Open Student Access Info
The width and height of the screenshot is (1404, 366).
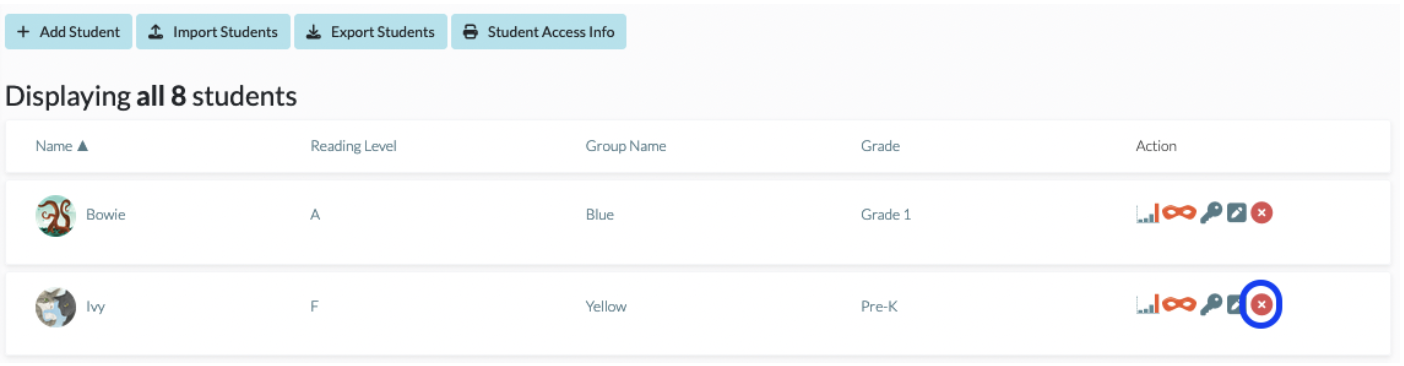pyautogui.click(x=539, y=32)
